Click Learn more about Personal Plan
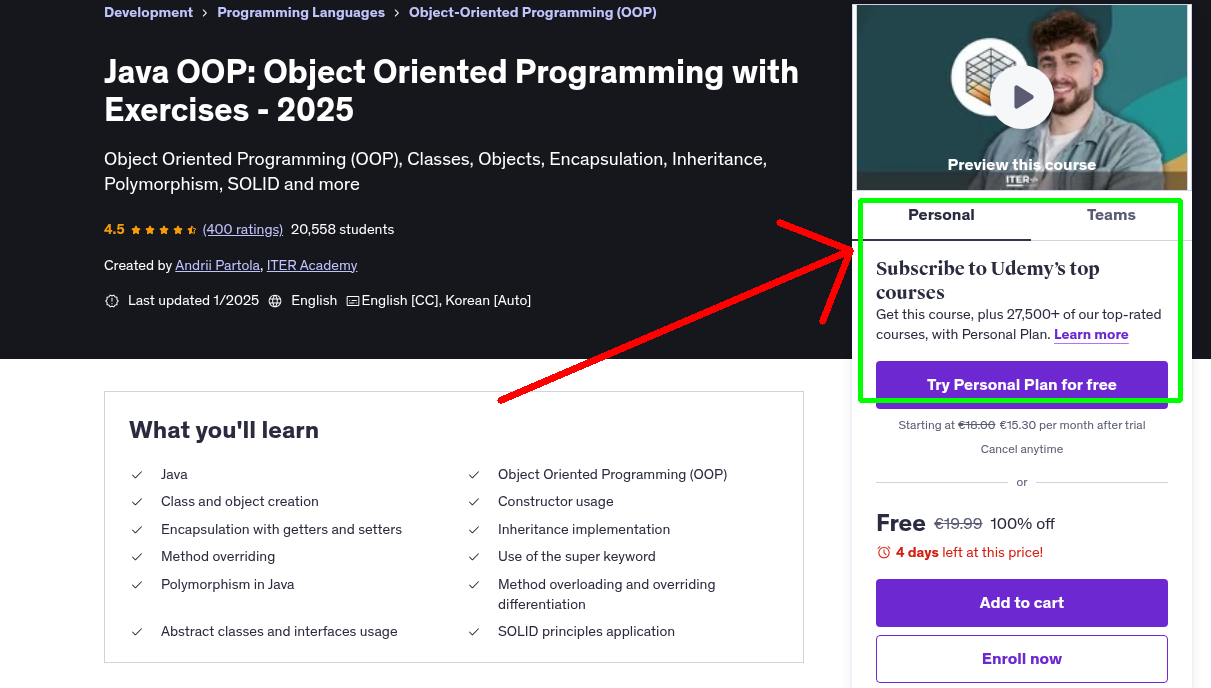 tap(1091, 335)
